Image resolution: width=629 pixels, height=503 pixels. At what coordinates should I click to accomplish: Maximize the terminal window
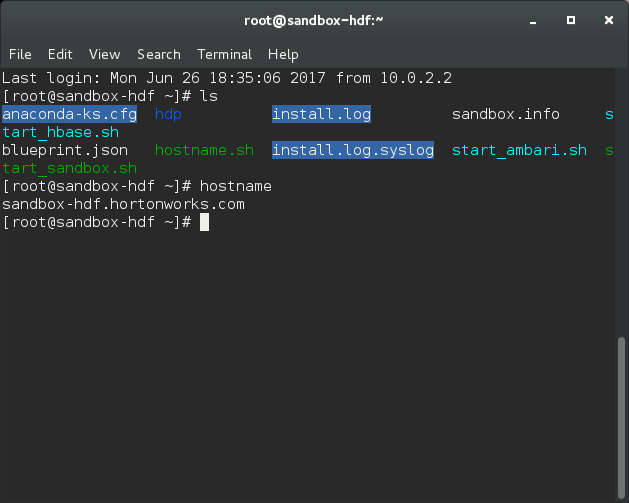571,20
